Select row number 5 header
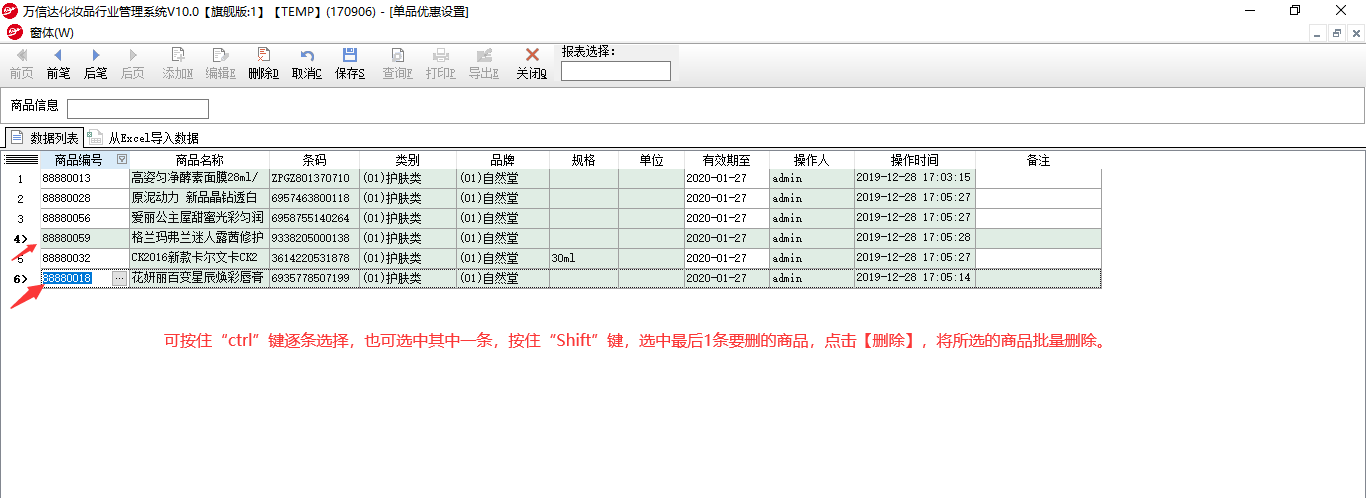 click(21, 258)
